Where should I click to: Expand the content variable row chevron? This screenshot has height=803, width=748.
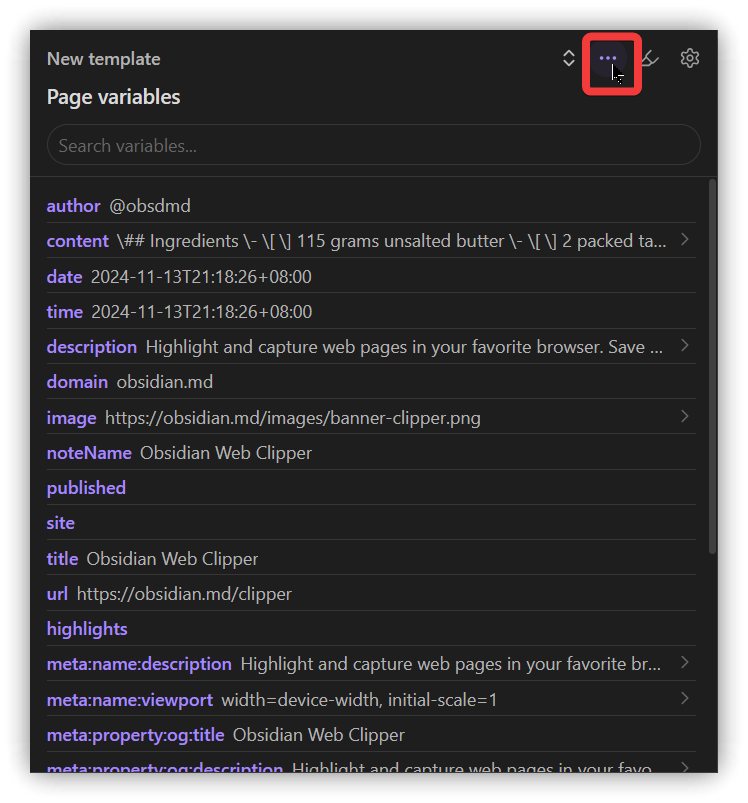click(685, 240)
